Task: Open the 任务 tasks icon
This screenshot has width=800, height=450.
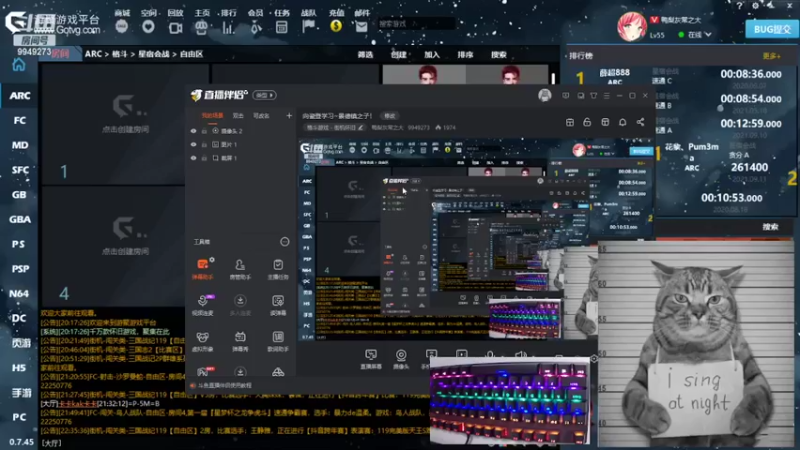Action: [x=282, y=27]
